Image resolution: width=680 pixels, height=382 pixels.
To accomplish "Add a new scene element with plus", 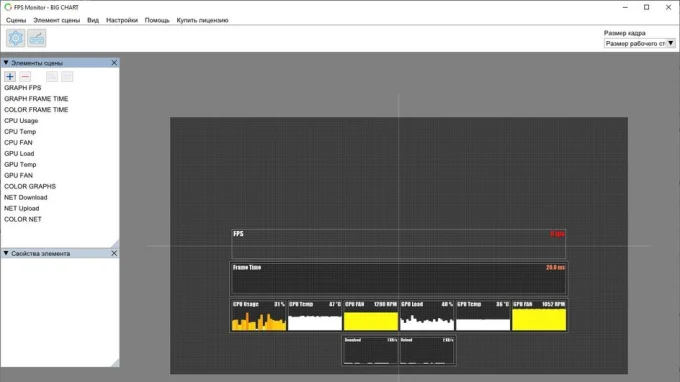I will click(10, 77).
